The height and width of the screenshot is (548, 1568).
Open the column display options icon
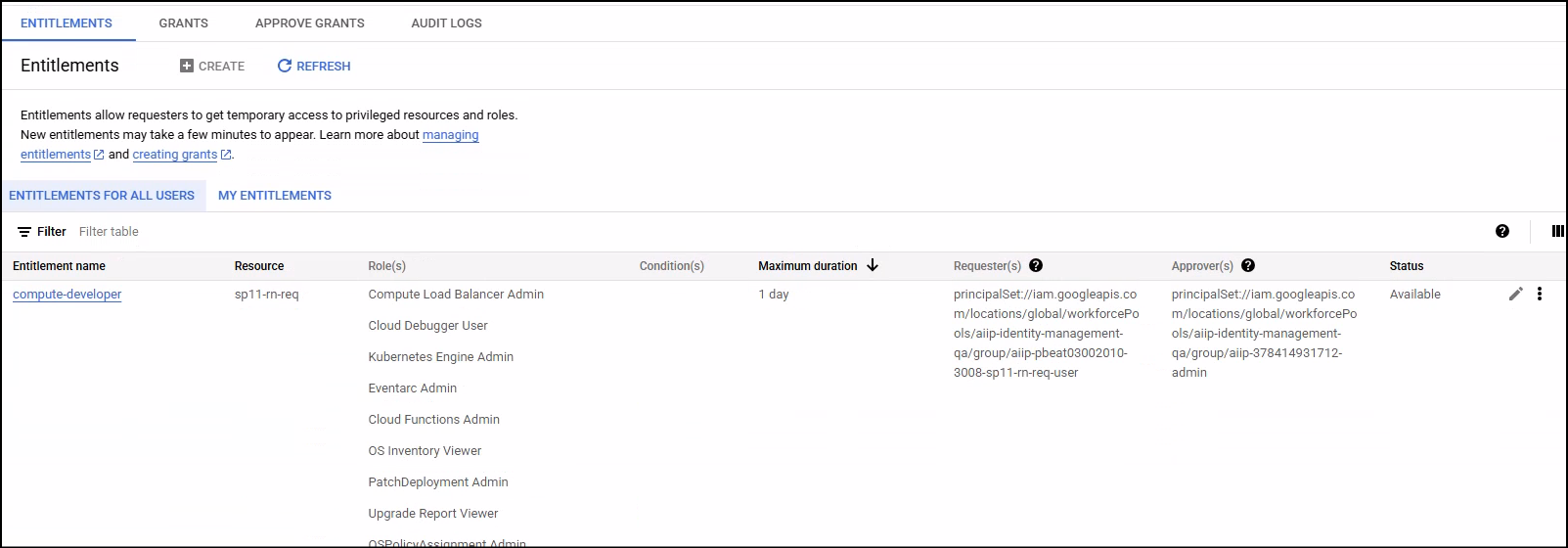point(1557,231)
